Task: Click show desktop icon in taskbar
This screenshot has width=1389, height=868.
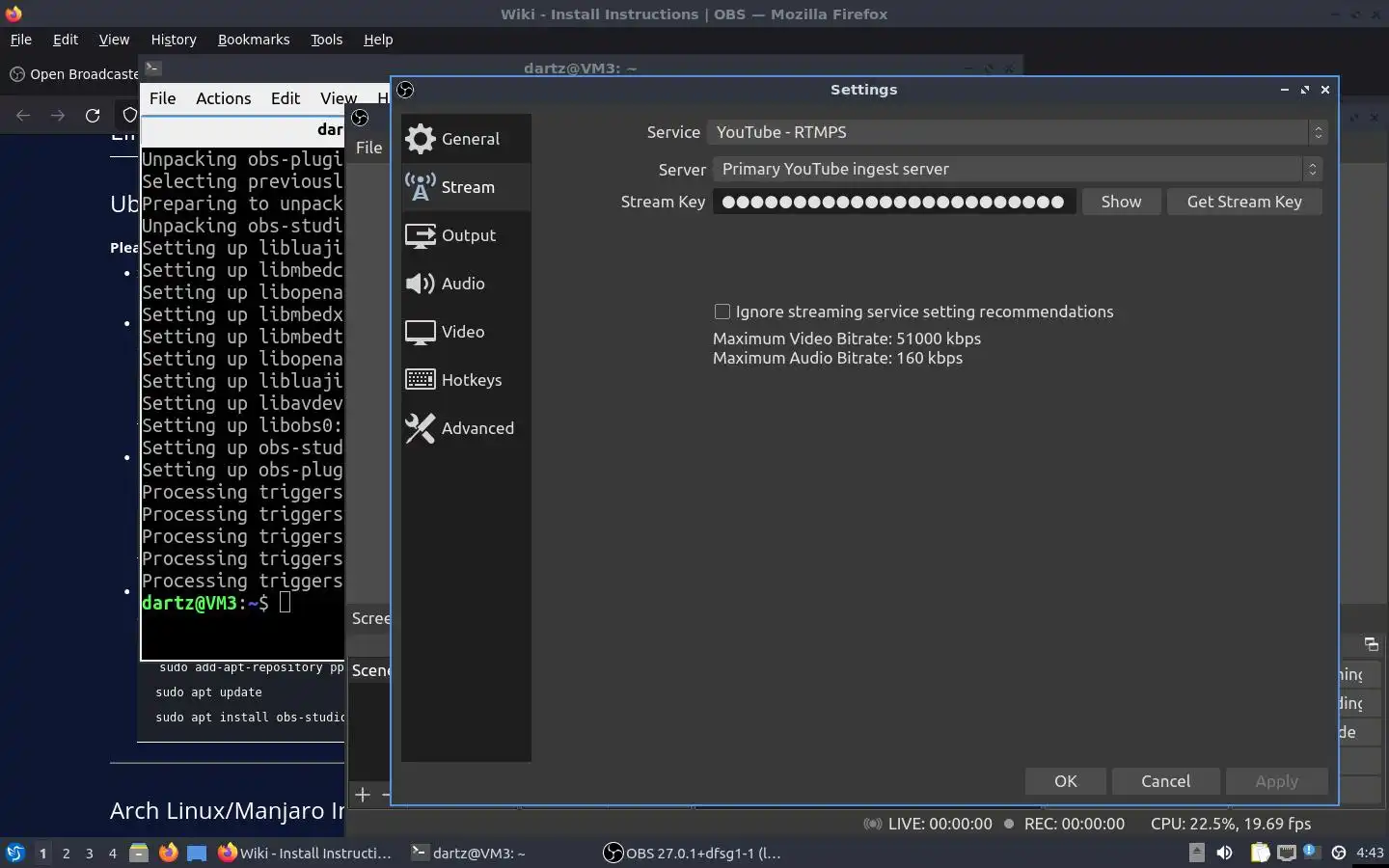Action: click(x=197, y=853)
